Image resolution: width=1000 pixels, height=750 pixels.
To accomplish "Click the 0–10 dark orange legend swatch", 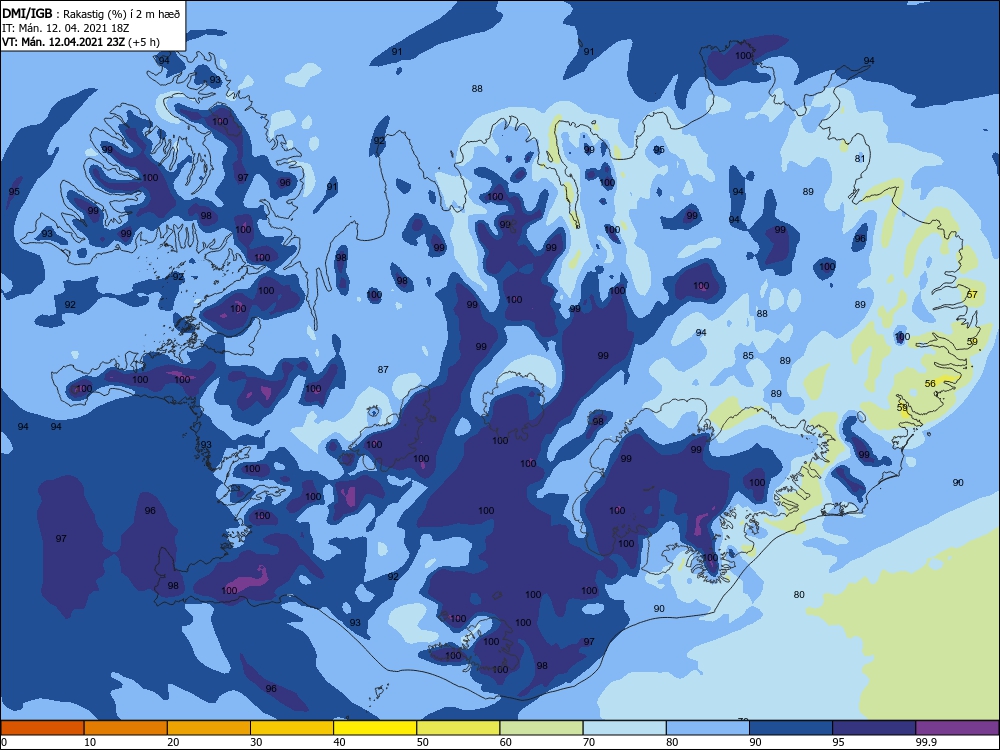I will click(x=42, y=728).
